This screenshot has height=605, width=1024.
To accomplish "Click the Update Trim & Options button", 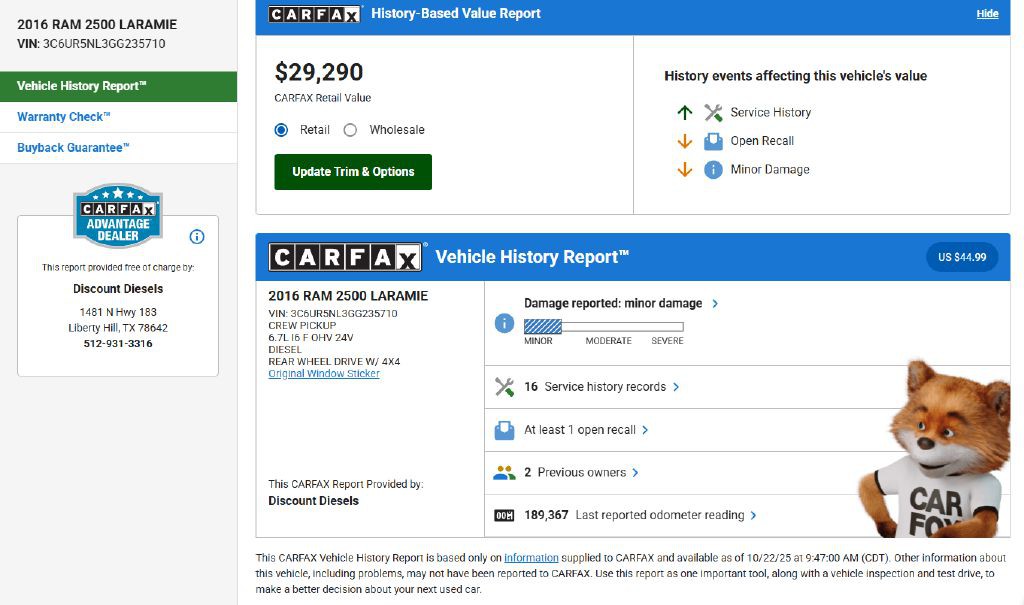I will [353, 172].
